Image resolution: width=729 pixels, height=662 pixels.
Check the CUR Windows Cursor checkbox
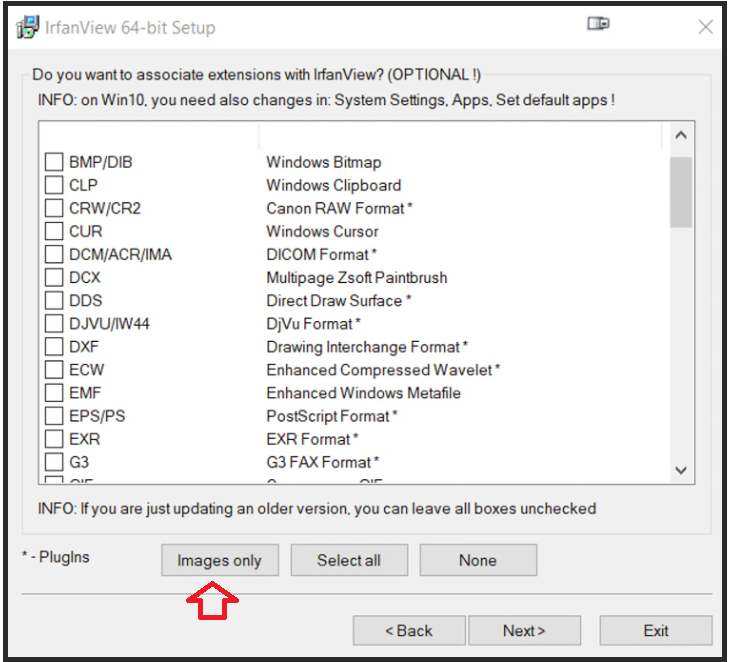[54, 231]
